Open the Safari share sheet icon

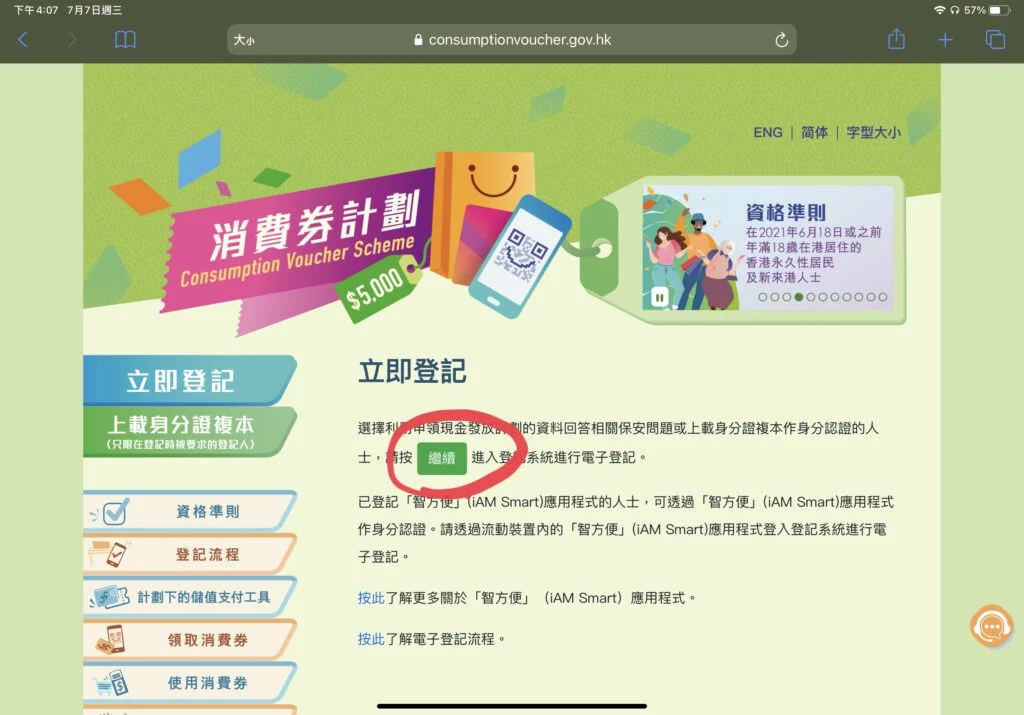pyautogui.click(x=896, y=39)
